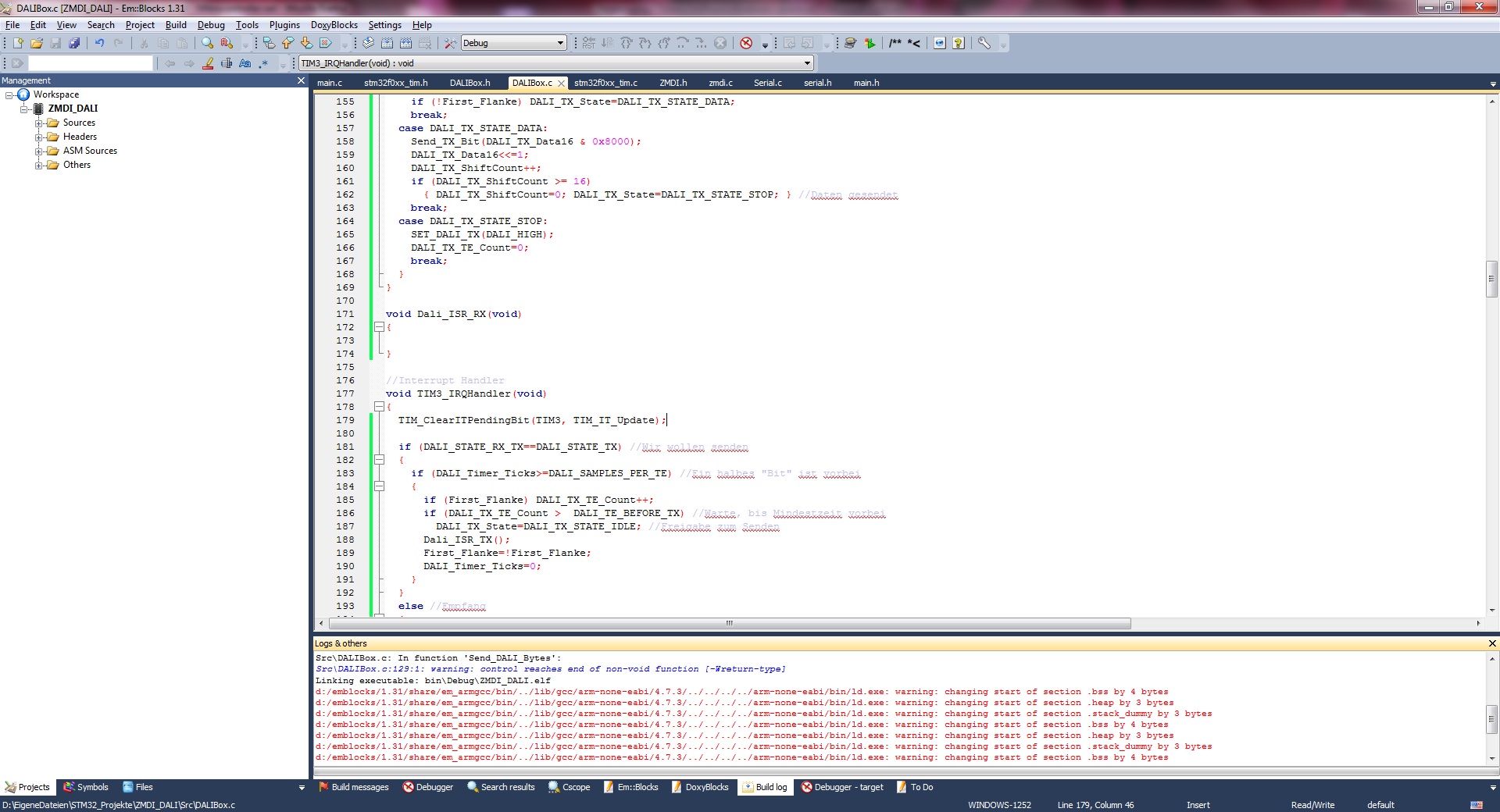
Task: Click the Find magnifier icon
Action: pyautogui.click(x=207, y=43)
